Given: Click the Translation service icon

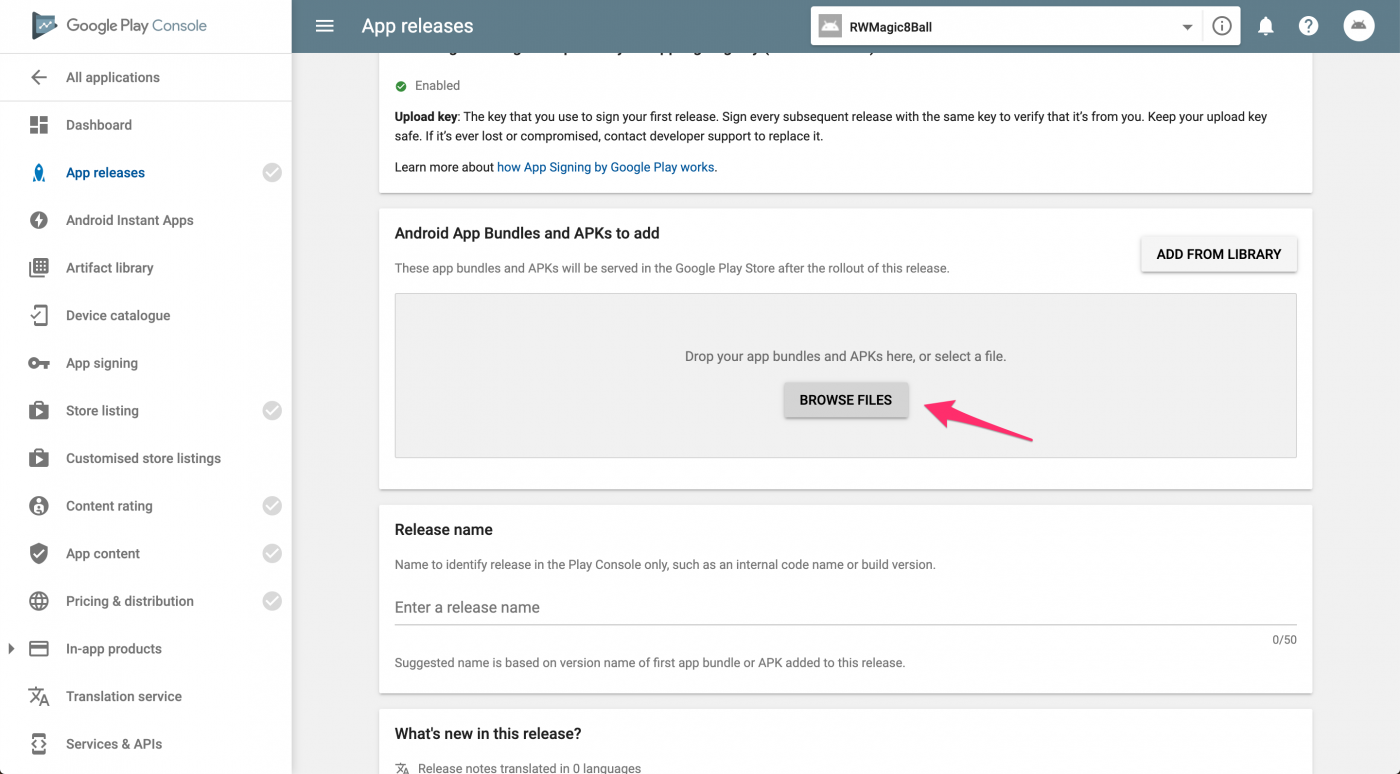Looking at the screenshot, I should tap(39, 696).
